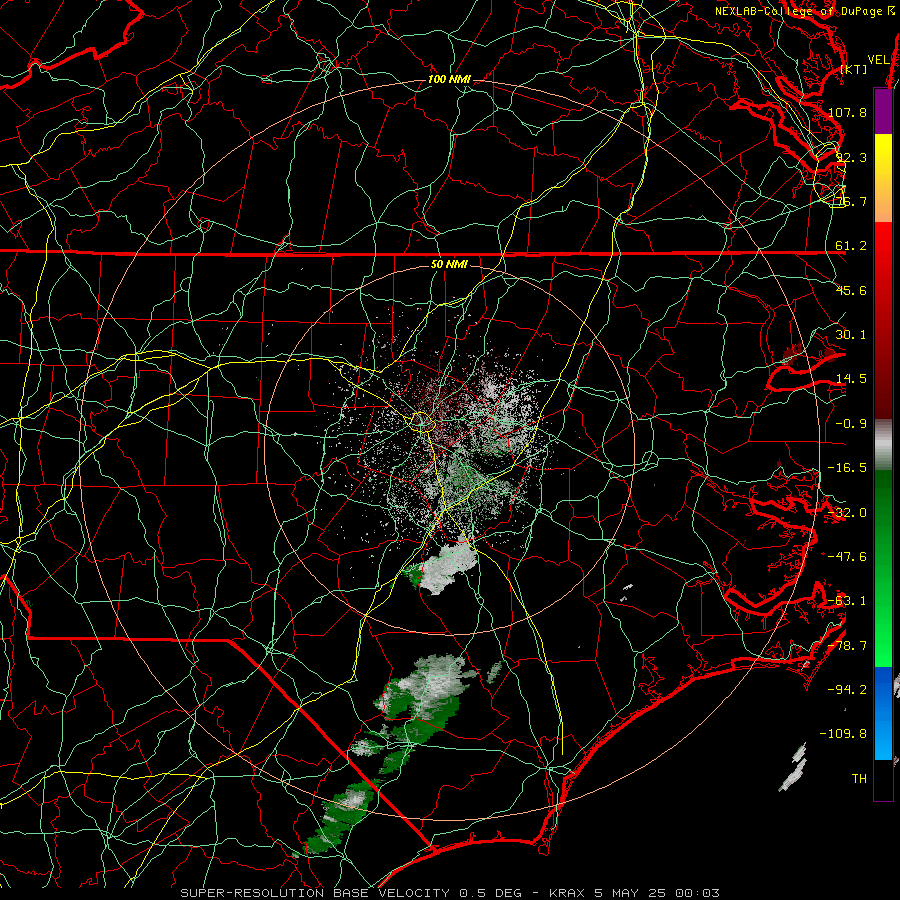This screenshot has width=900, height=900.
Task: Pick the blue segment of the color bar
Action: click(x=883, y=713)
